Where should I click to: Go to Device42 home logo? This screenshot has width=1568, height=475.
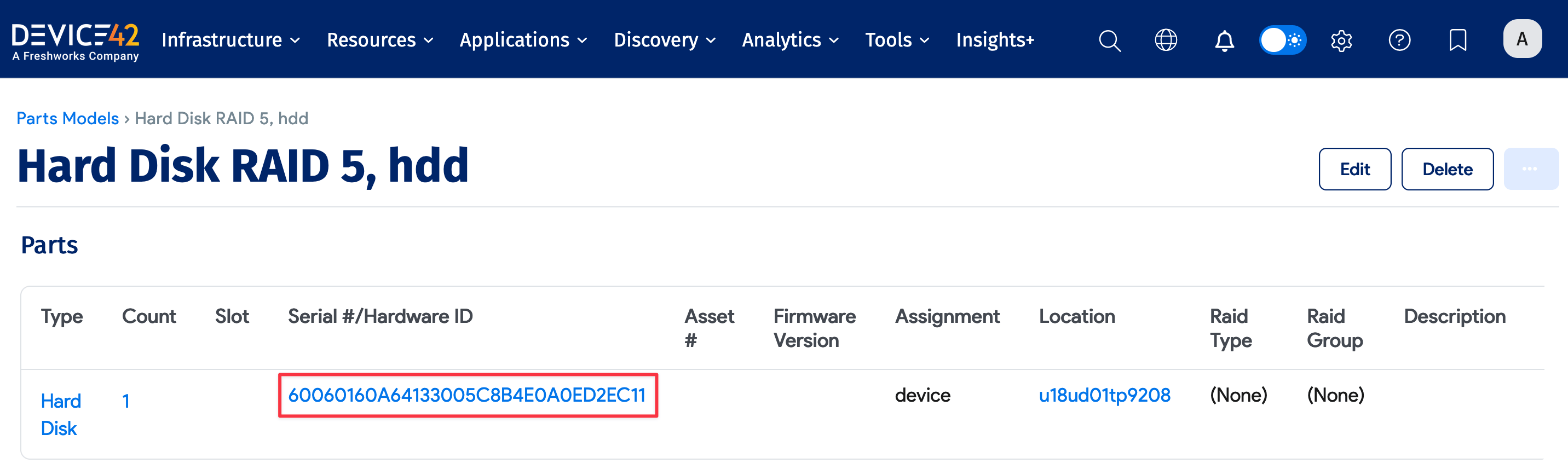(76, 40)
